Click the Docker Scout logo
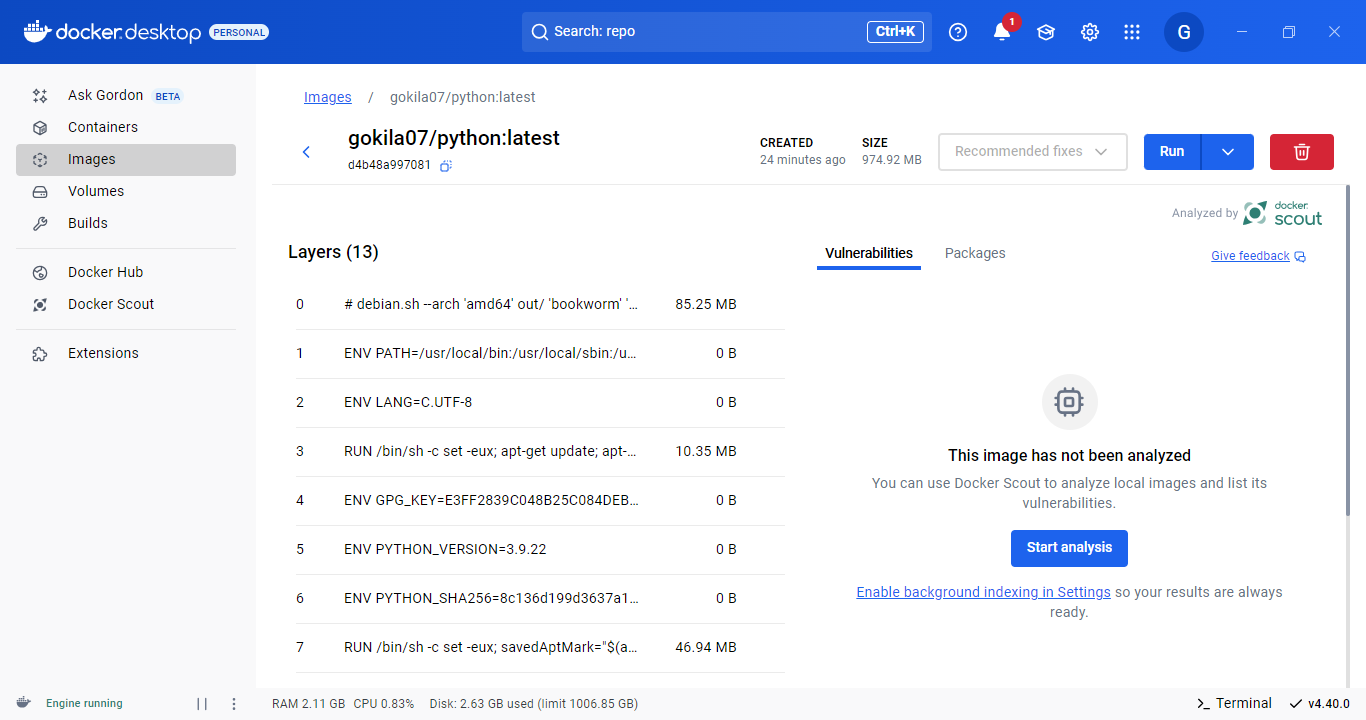This screenshot has width=1366, height=720. point(1283,213)
